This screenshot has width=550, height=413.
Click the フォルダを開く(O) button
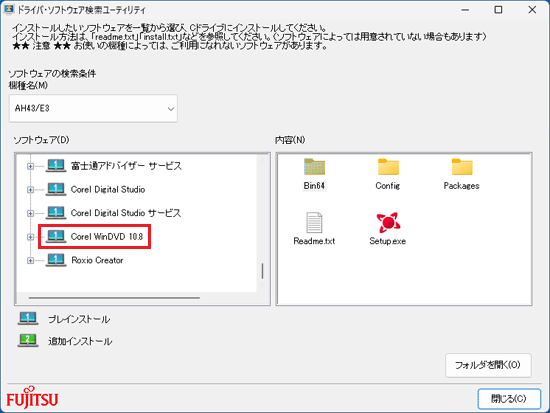tap(488, 365)
